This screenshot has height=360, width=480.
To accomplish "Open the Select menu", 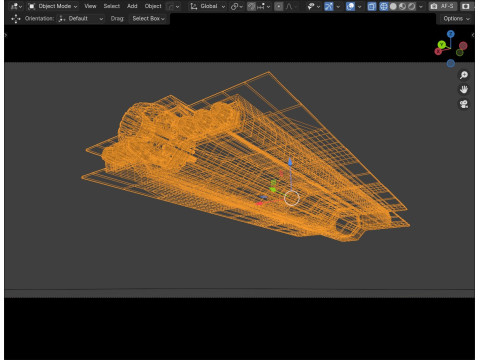I will coord(111,6).
